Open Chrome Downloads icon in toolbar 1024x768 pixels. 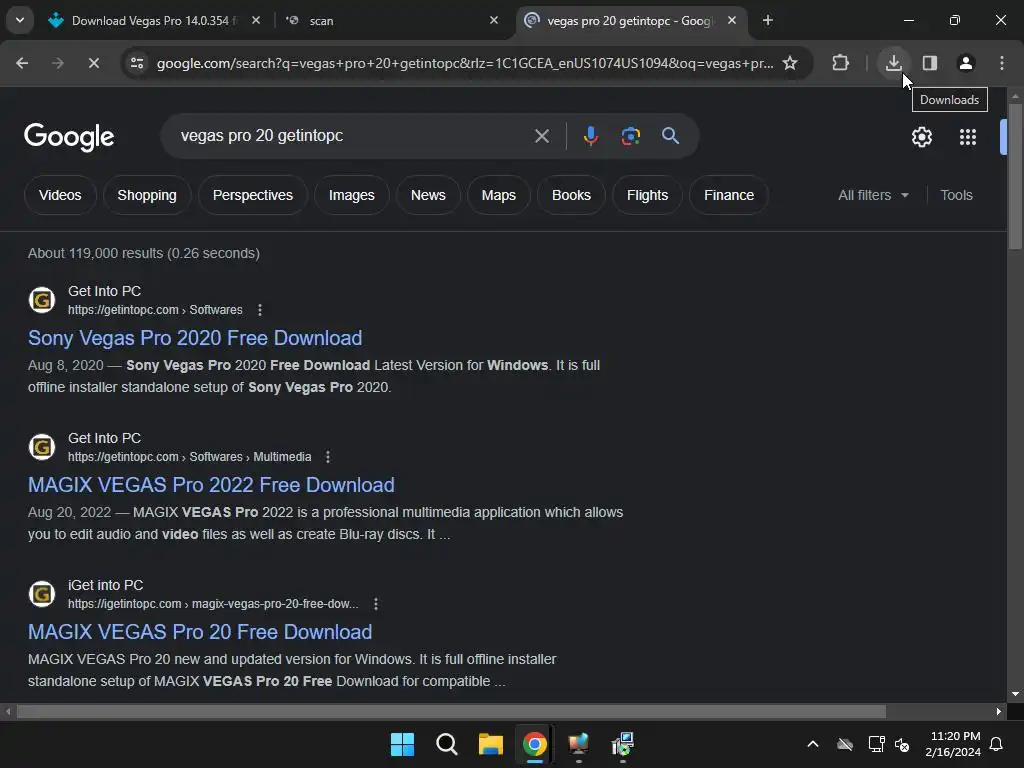893,63
